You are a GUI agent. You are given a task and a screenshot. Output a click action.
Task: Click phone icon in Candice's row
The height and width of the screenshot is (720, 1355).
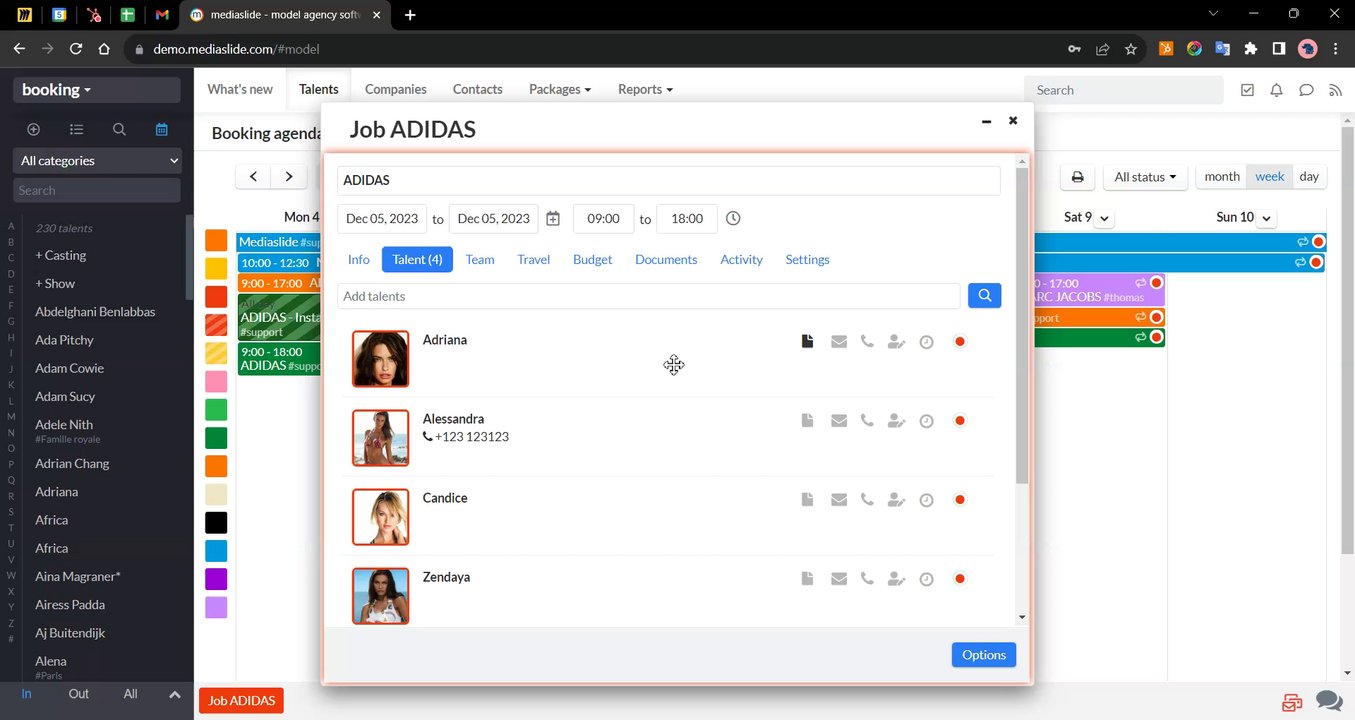pos(867,500)
